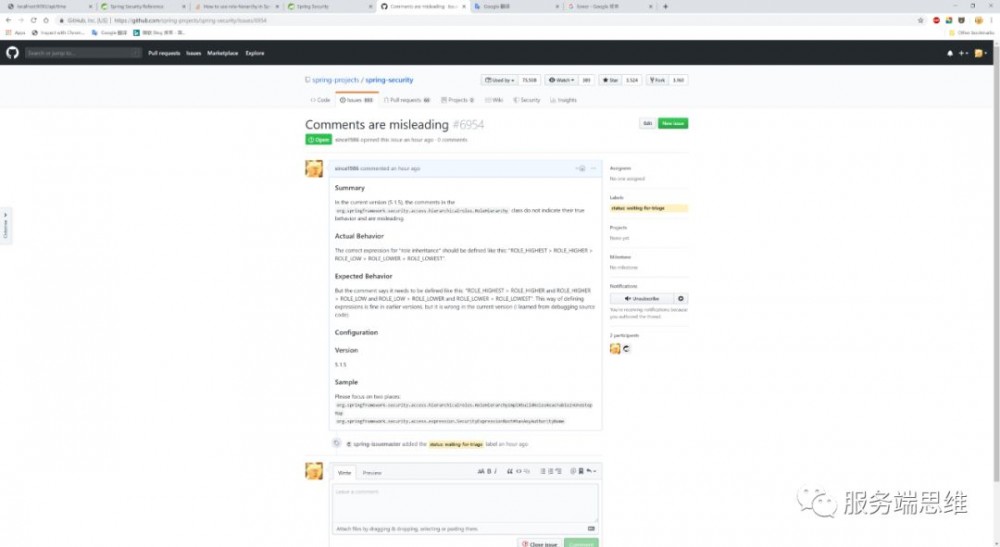Image resolution: width=1000 pixels, height=547 pixels.
Task: Select status: waiting-for-triage label in sidebar
Action: [649, 208]
